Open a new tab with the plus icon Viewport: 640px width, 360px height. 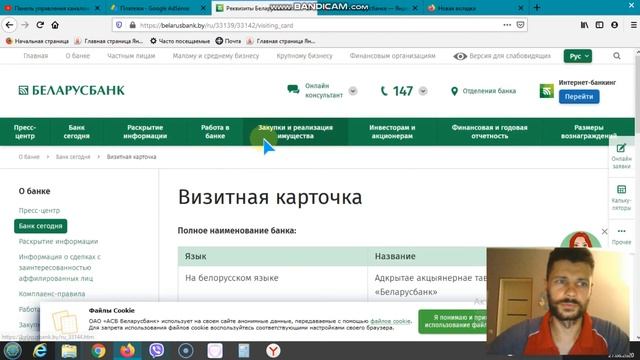tap(537, 8)
